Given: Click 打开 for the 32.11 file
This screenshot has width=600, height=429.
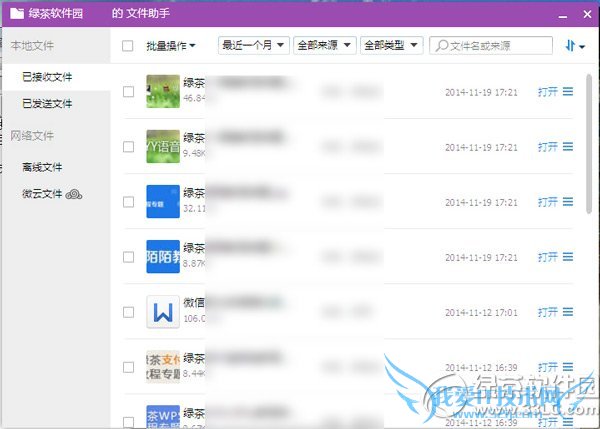Looking at the screenshot, I should click(x=548, y=202).
